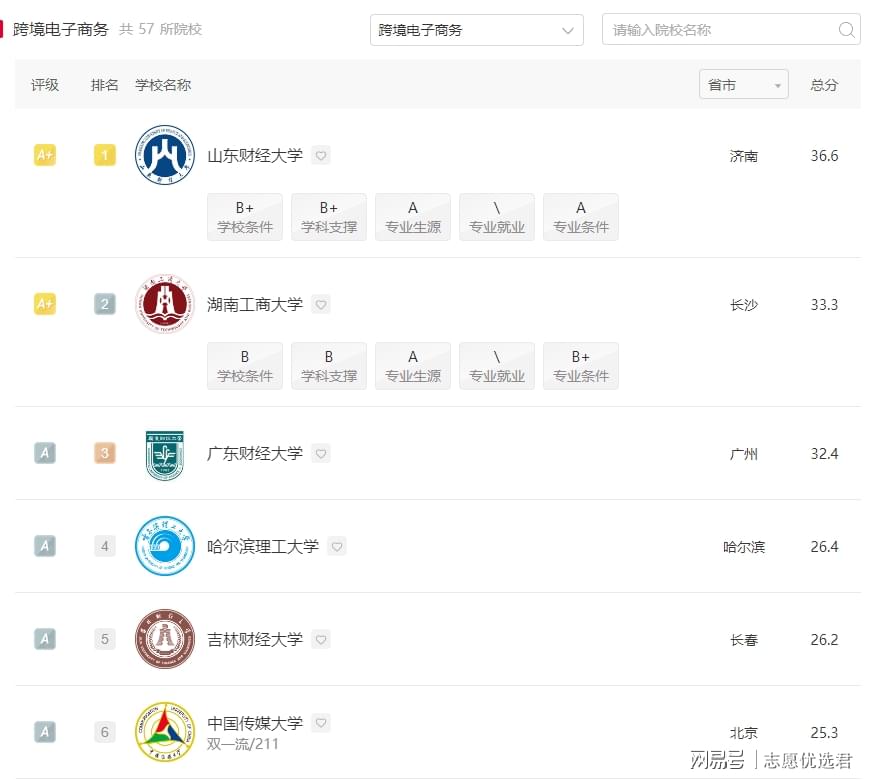The height and width of the screenshot is (780, 871).
Task: Click rank 1 gold badge
Action: tap(105, 155)
